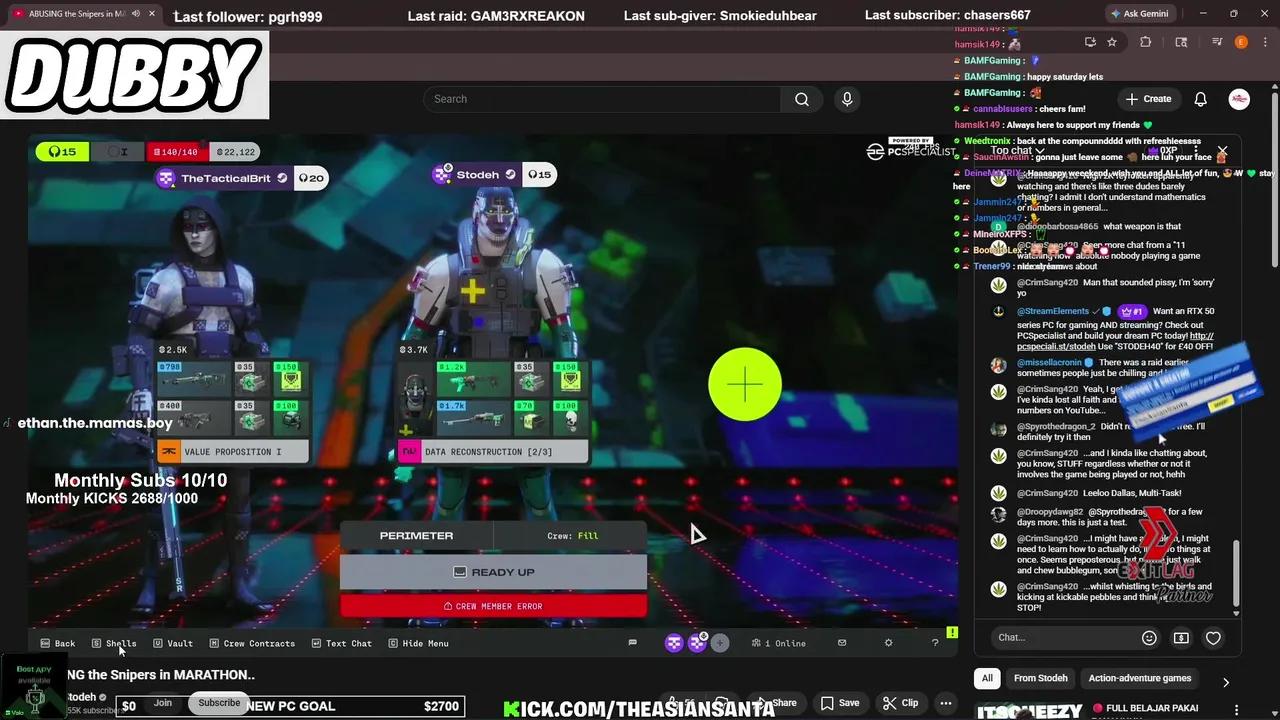Open the emoji picker in chat box

click(x=1149, y=638)
